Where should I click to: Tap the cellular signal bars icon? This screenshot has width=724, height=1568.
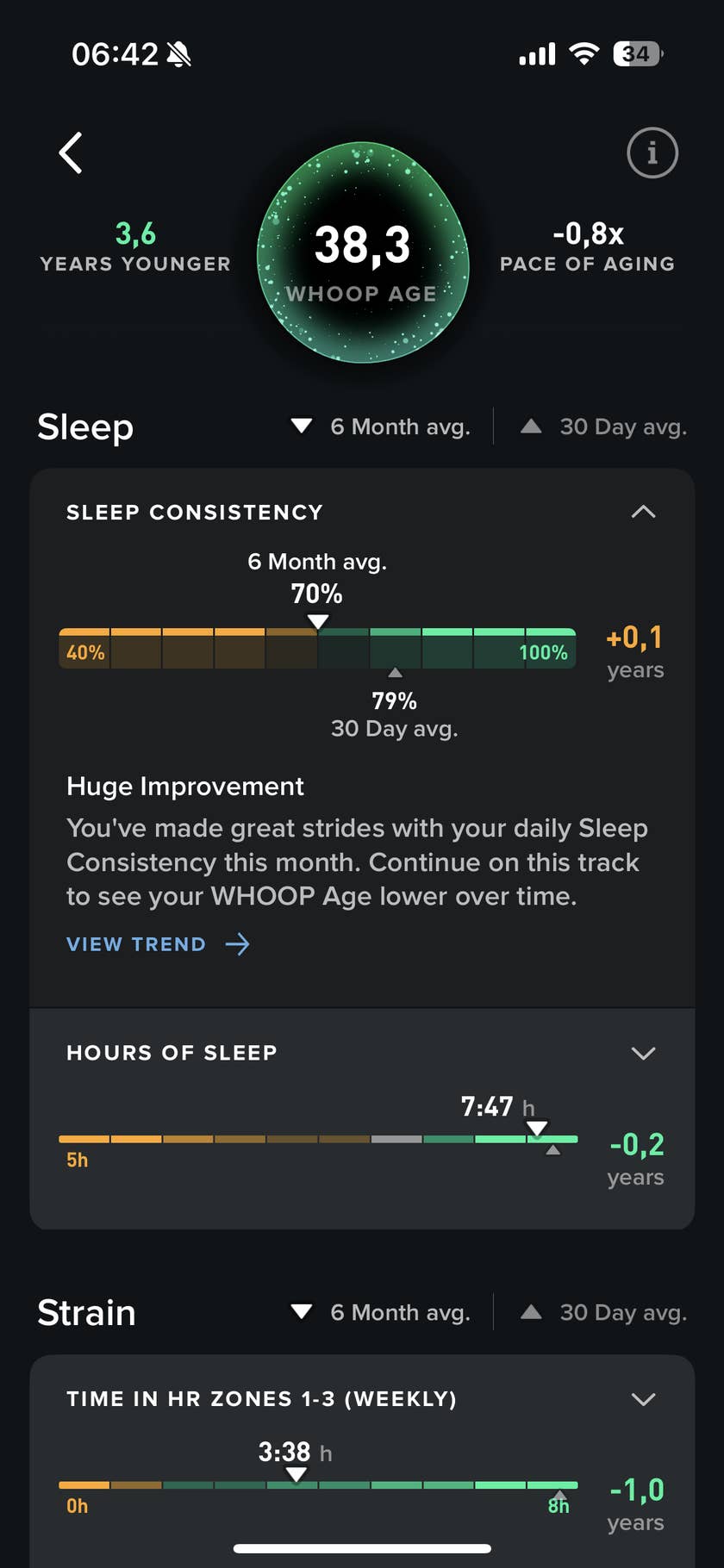coord(537,55)
